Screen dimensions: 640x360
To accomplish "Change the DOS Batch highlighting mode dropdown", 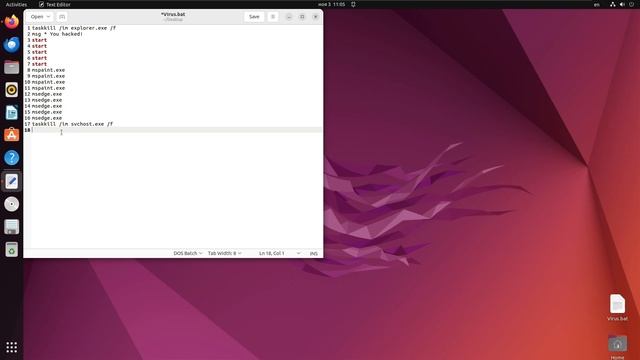I will pyautogui.click(x=188, y=253).
